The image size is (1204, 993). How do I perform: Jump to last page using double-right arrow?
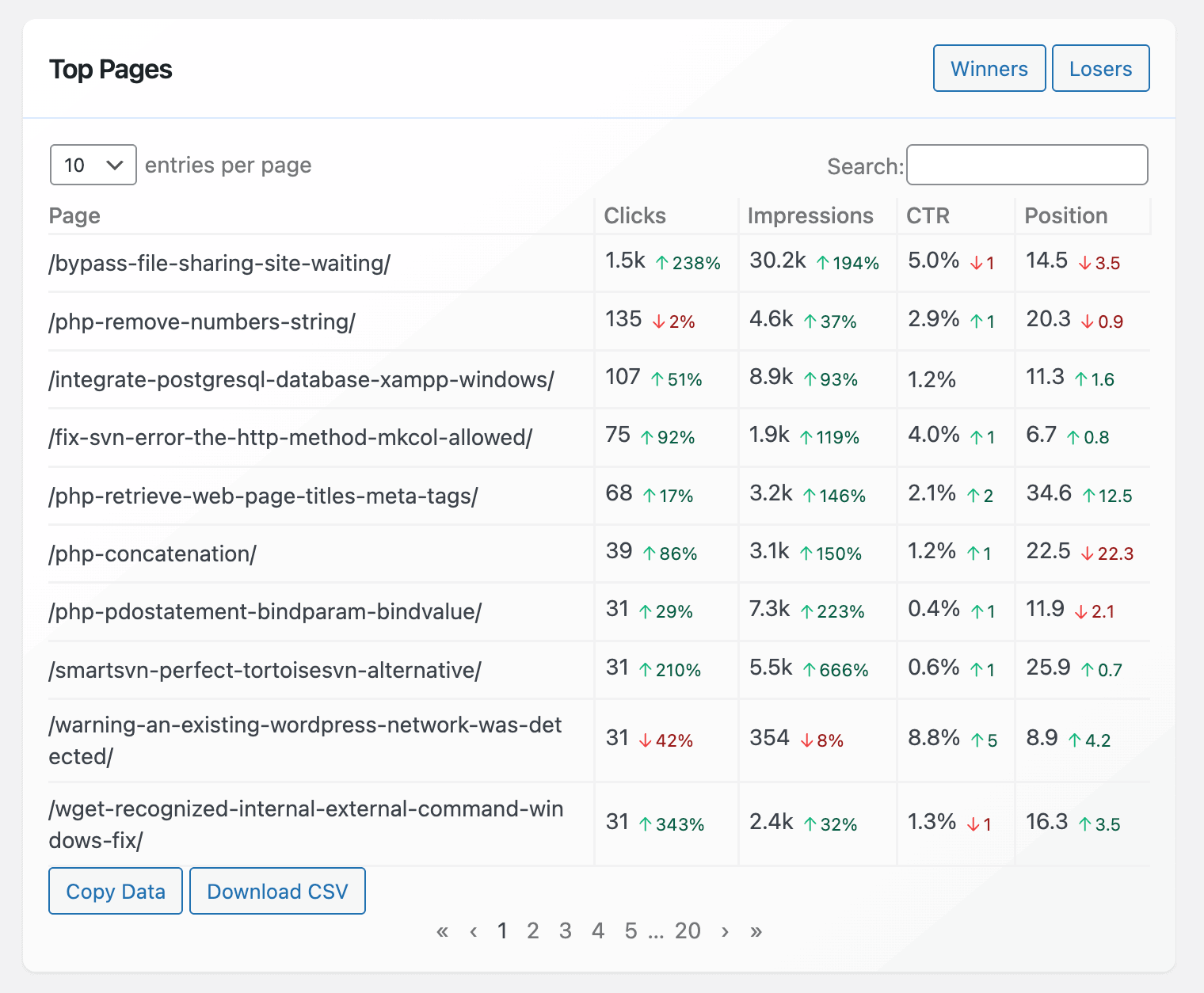click(756, 931)
